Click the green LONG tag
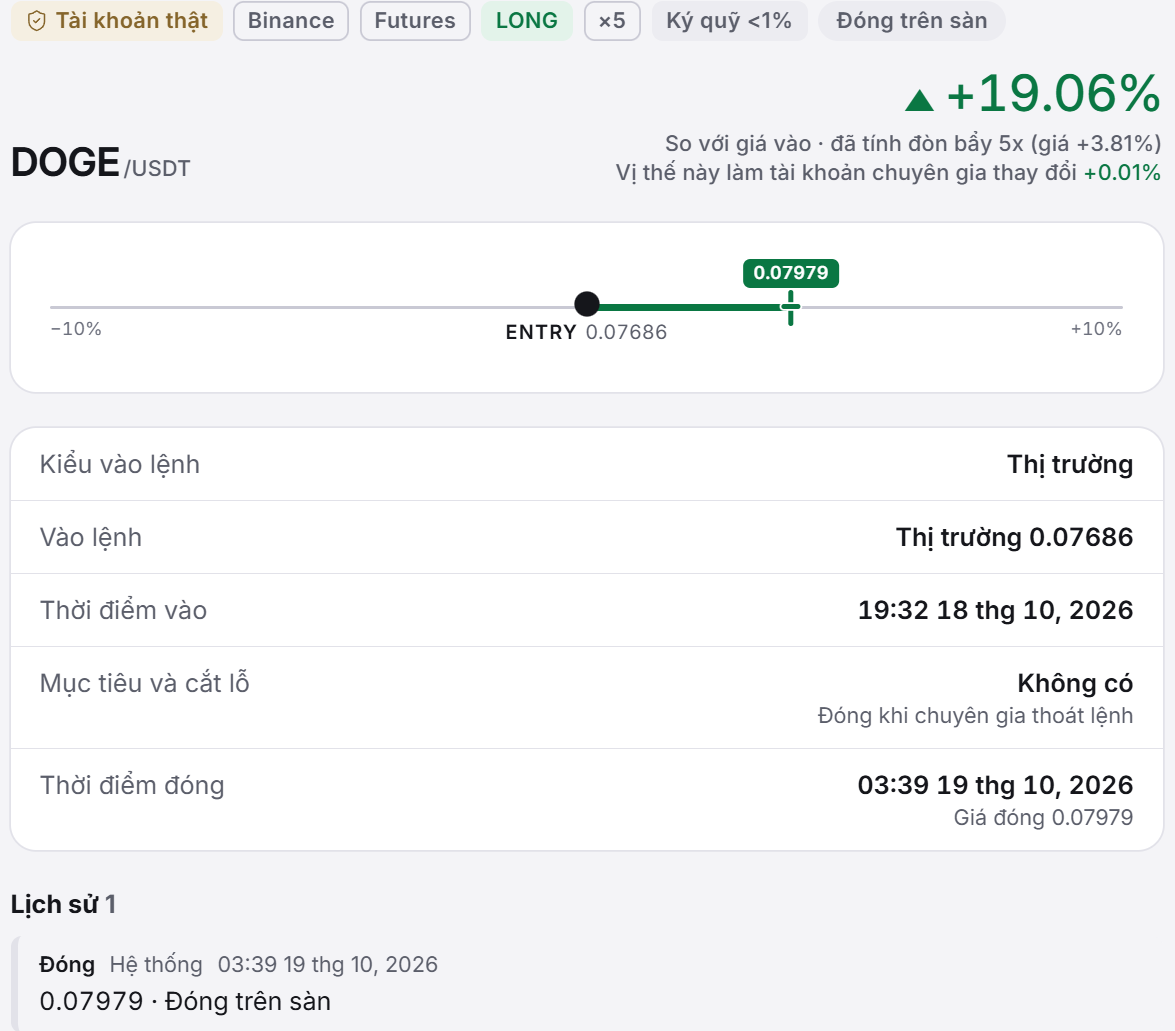 527,21
